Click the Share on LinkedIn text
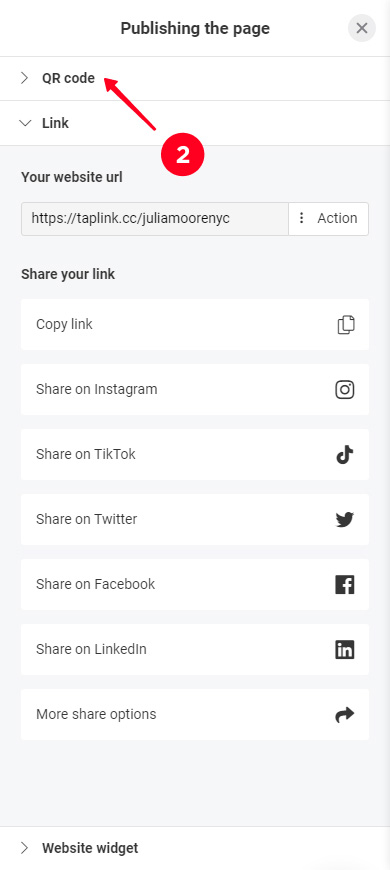The image size is (390, 870). coord(92,649)
